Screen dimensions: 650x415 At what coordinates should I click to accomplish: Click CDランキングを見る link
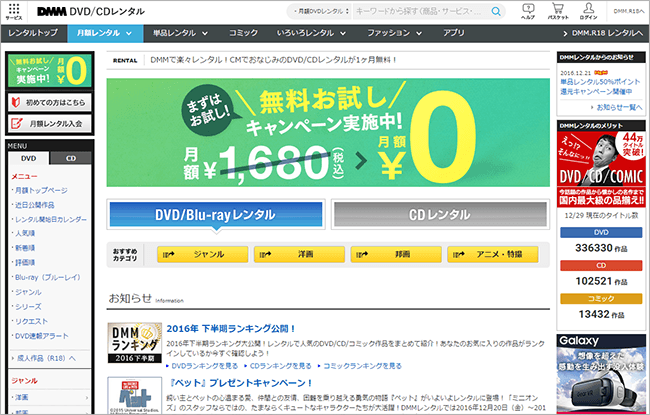281,366
